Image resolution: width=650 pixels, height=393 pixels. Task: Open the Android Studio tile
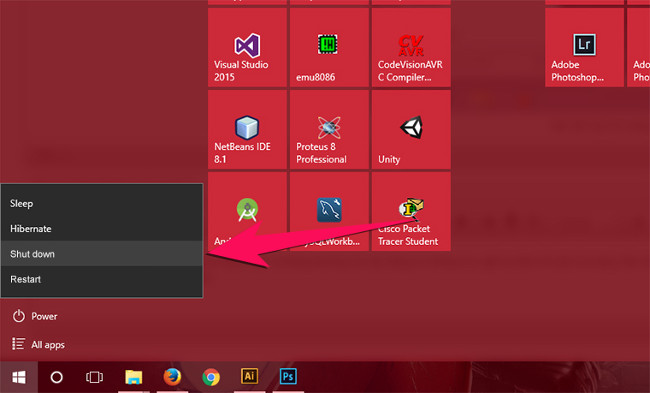click(x=247, y=211)
